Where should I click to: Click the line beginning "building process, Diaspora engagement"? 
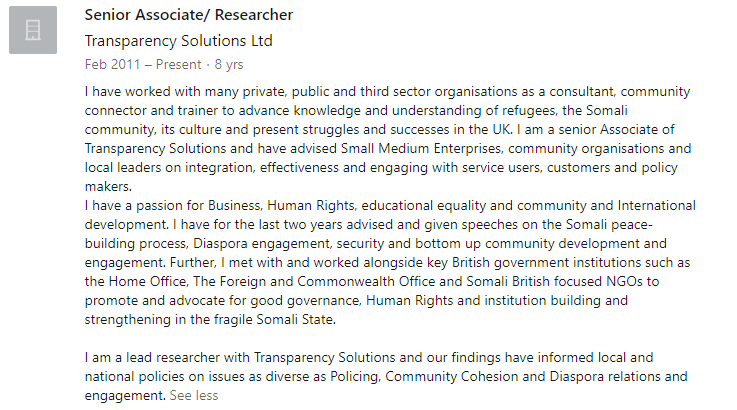(376, 244)
